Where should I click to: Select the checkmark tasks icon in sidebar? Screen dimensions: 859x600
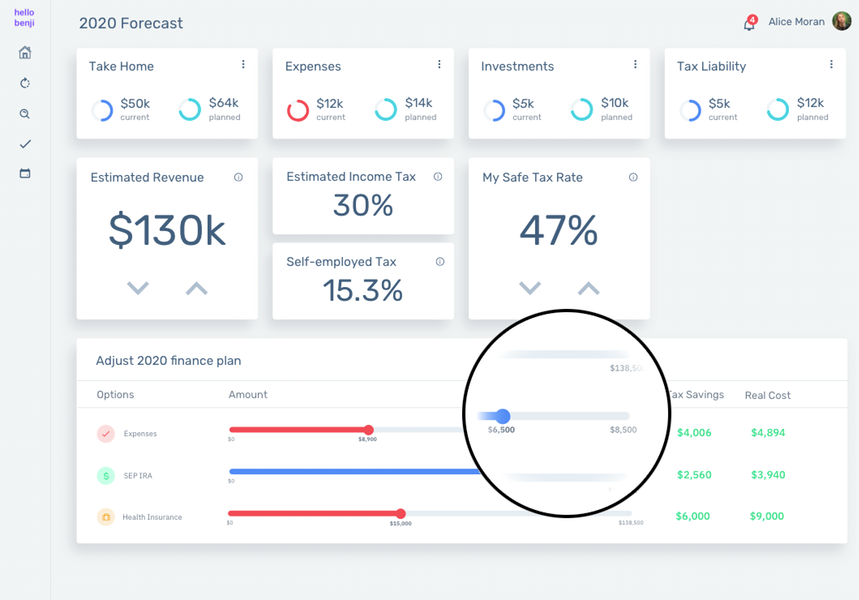point(25,144)
